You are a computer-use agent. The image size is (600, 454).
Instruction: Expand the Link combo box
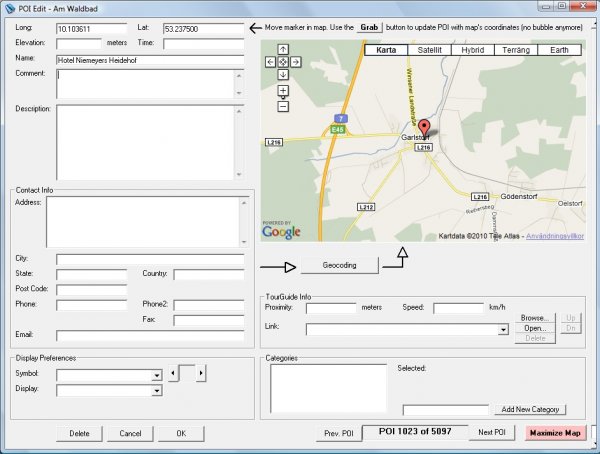[x=503, y=330]
